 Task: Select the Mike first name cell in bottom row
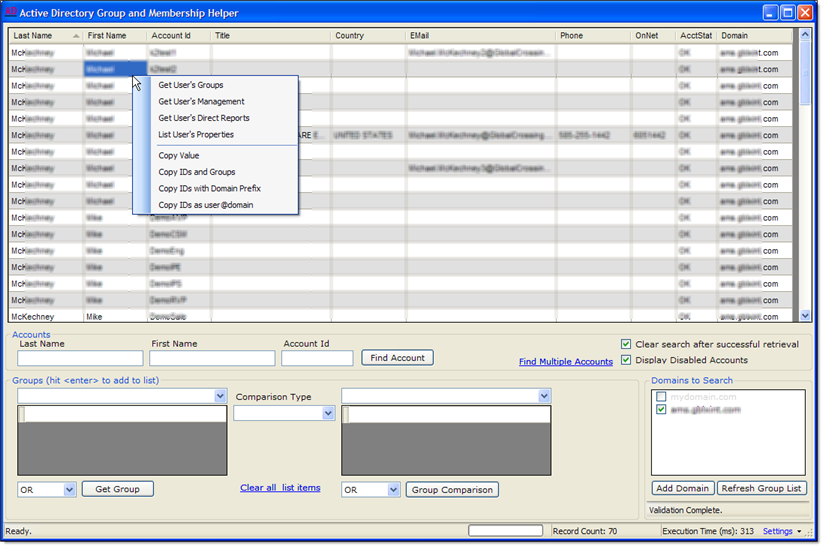pyautogui.click(x=115, y=316)
